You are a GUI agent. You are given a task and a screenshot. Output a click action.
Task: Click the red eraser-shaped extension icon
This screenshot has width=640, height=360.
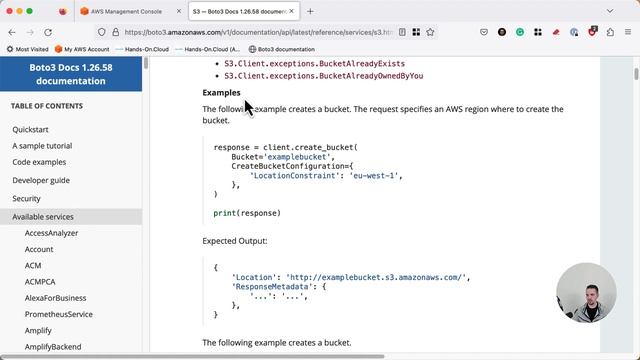point(556,32)
